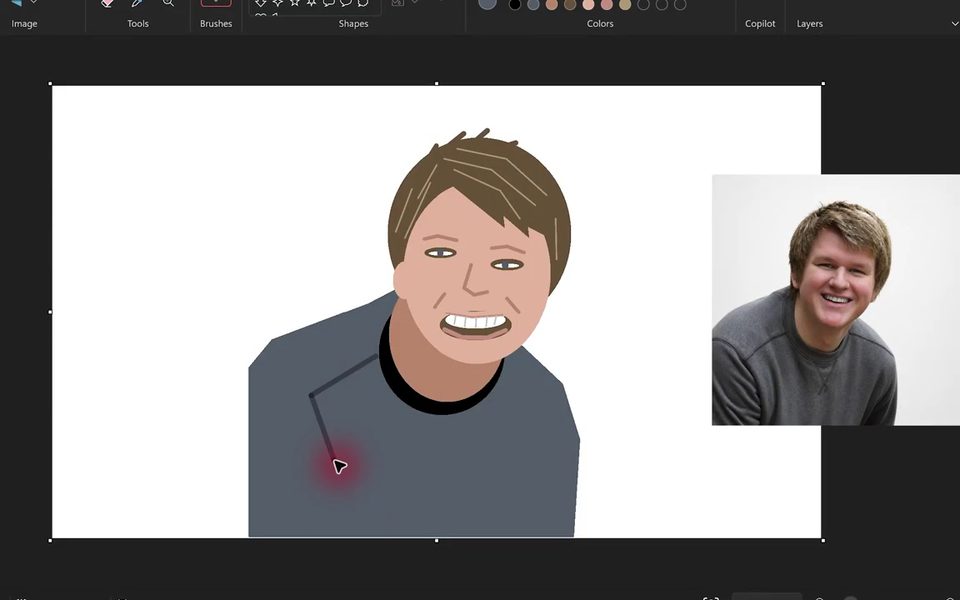Choose the oval callout shape

click(346, 3)
